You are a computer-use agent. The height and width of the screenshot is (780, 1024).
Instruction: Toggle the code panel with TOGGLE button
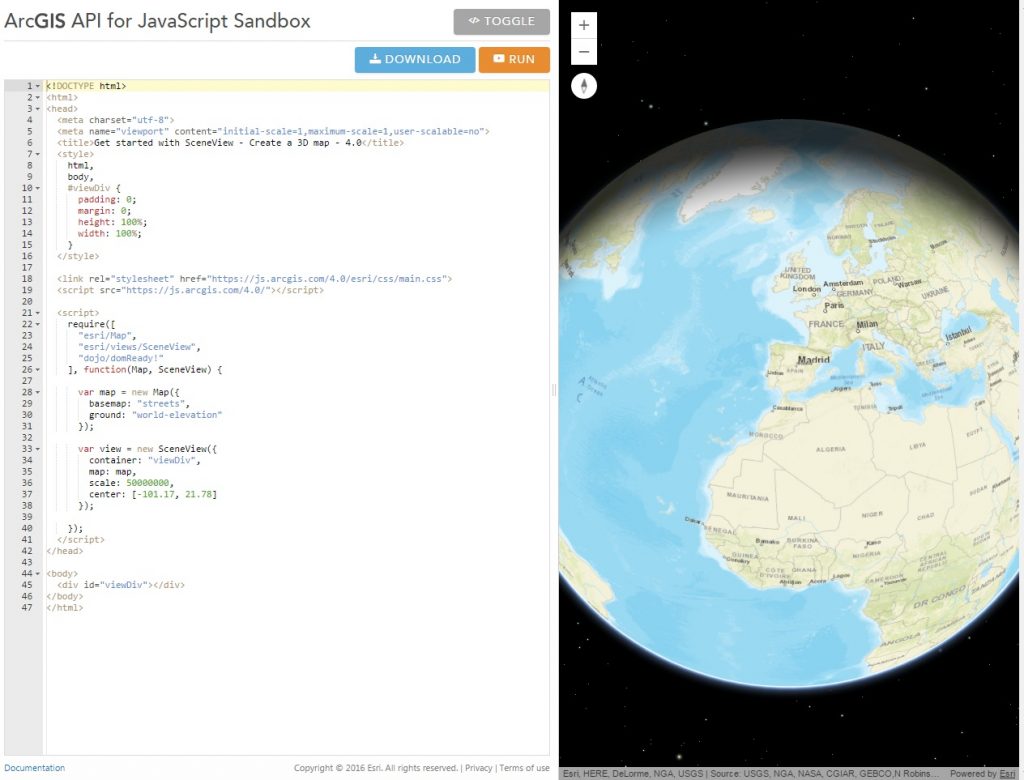click(x=501, y=21)
